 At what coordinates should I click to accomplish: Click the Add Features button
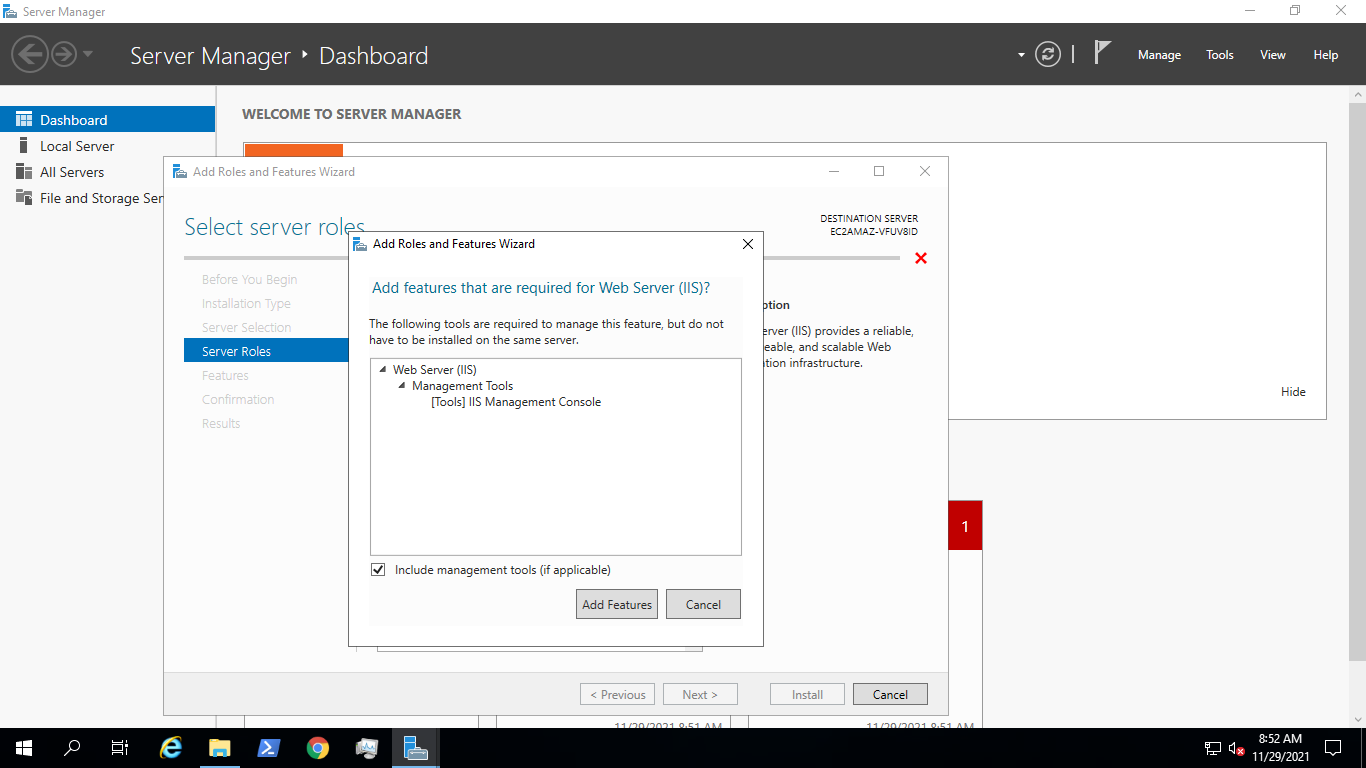coord(616,604)
